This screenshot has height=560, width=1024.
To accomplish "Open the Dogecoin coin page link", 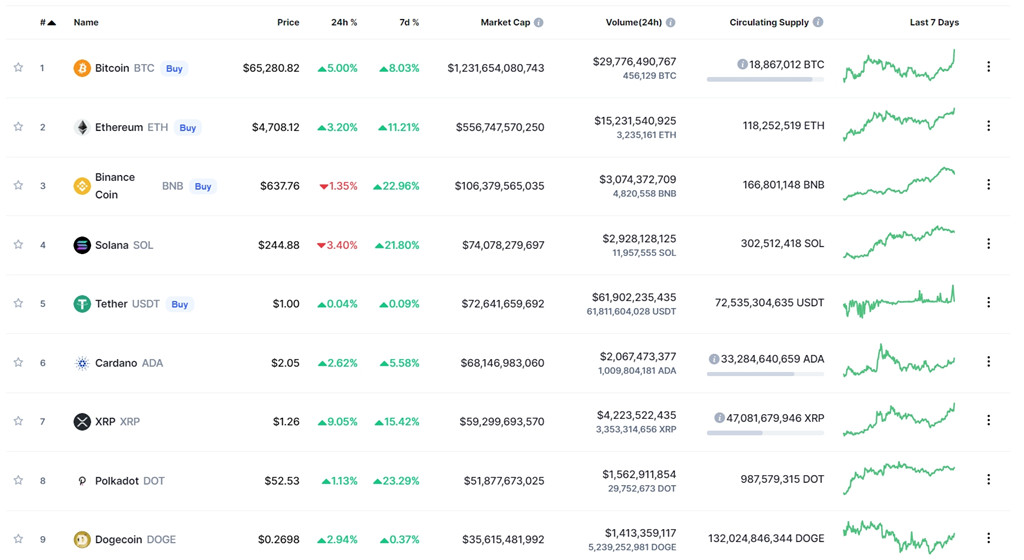I will [x=135, y=540].
